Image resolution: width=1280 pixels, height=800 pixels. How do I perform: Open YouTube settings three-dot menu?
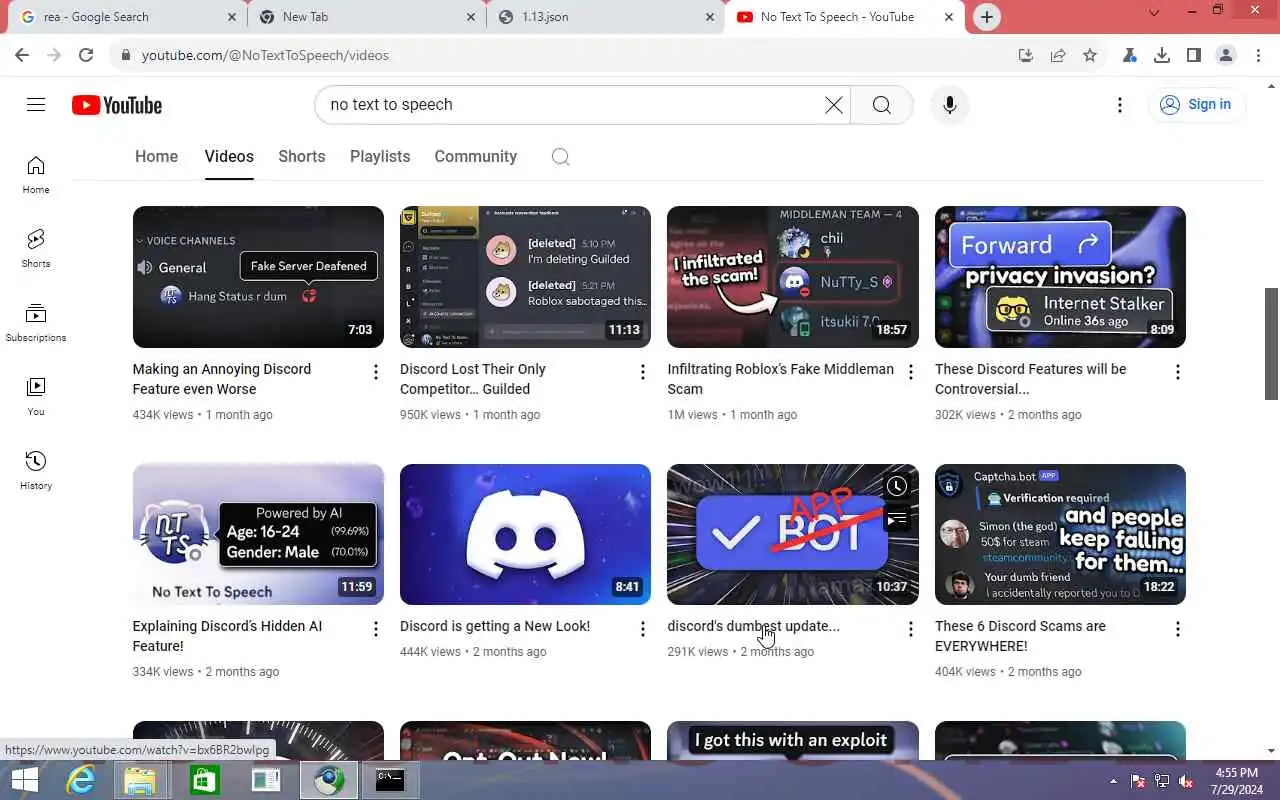1120,105
